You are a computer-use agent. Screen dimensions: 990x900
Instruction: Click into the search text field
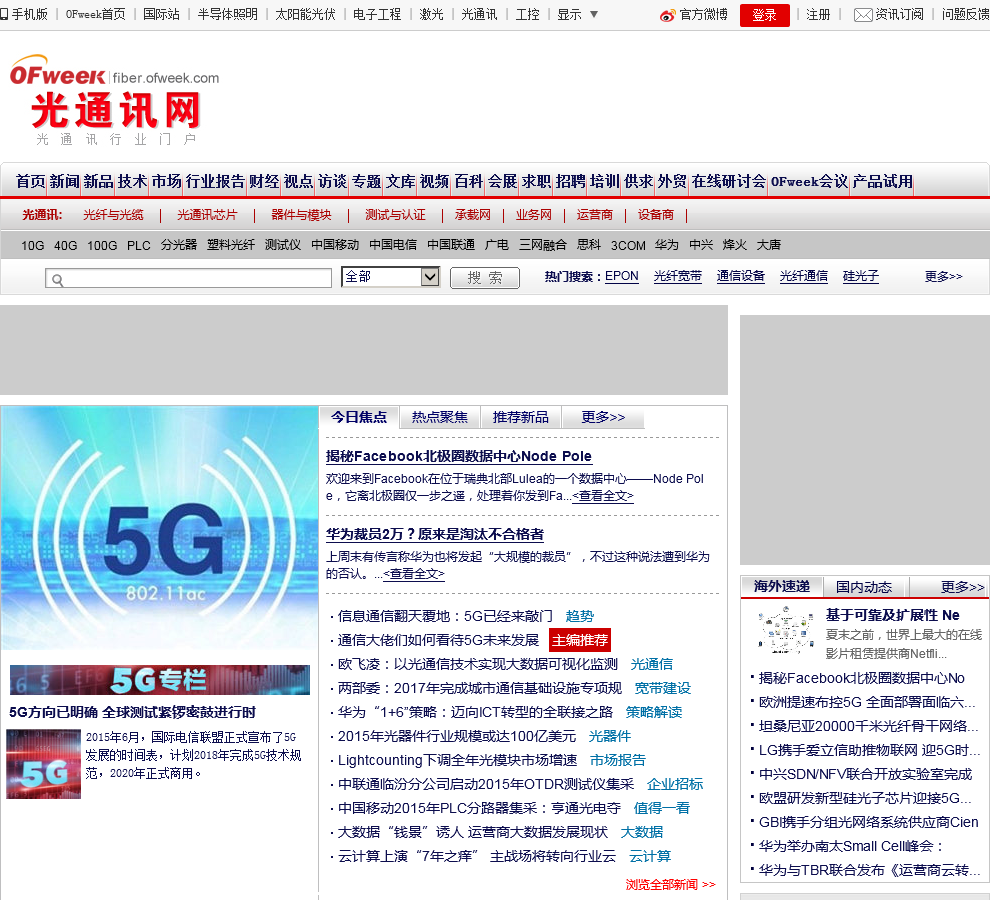(188, 279)
